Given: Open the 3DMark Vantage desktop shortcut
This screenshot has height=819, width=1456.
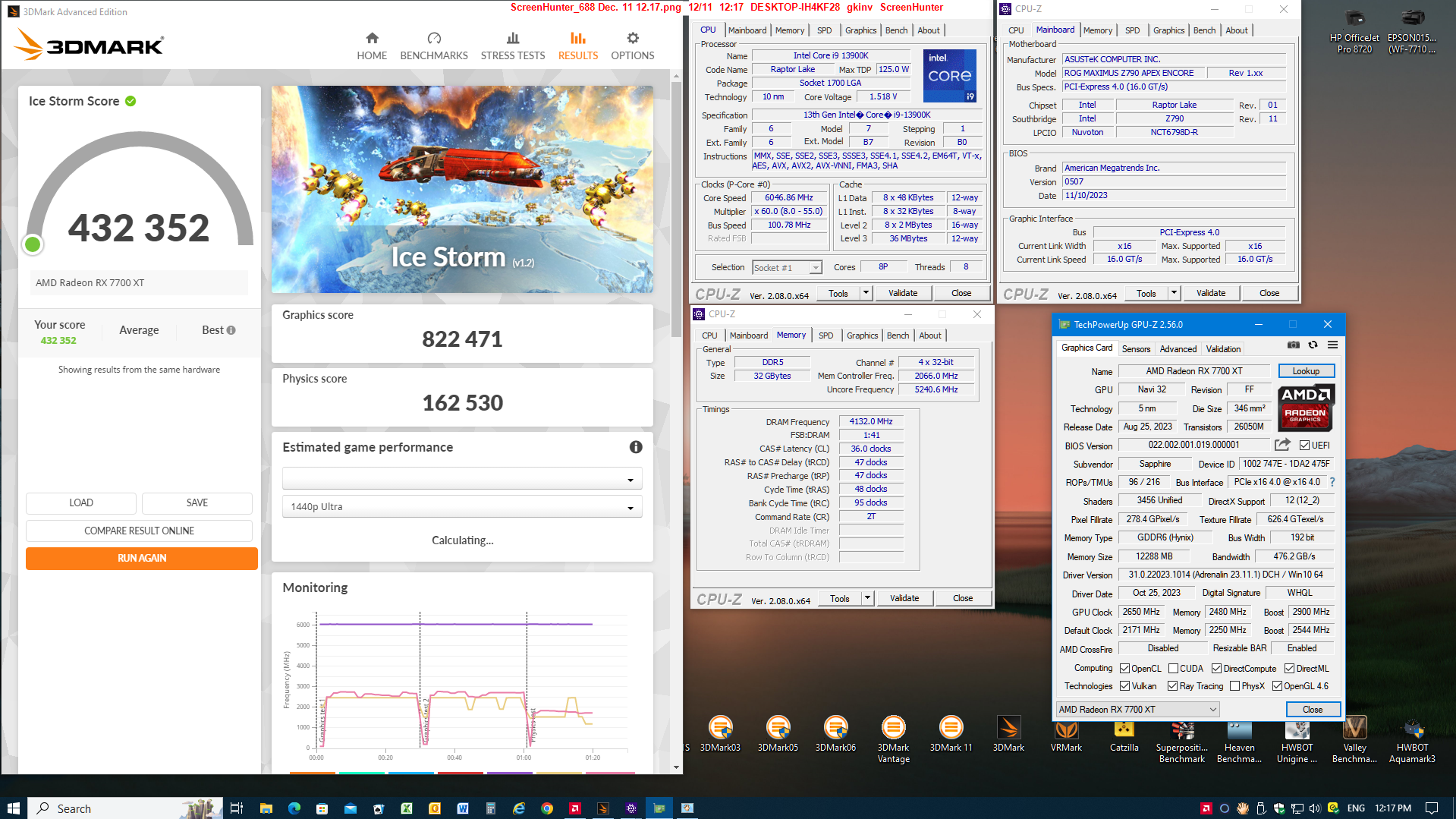Looking at the screenshot, I should pos(893,739).
